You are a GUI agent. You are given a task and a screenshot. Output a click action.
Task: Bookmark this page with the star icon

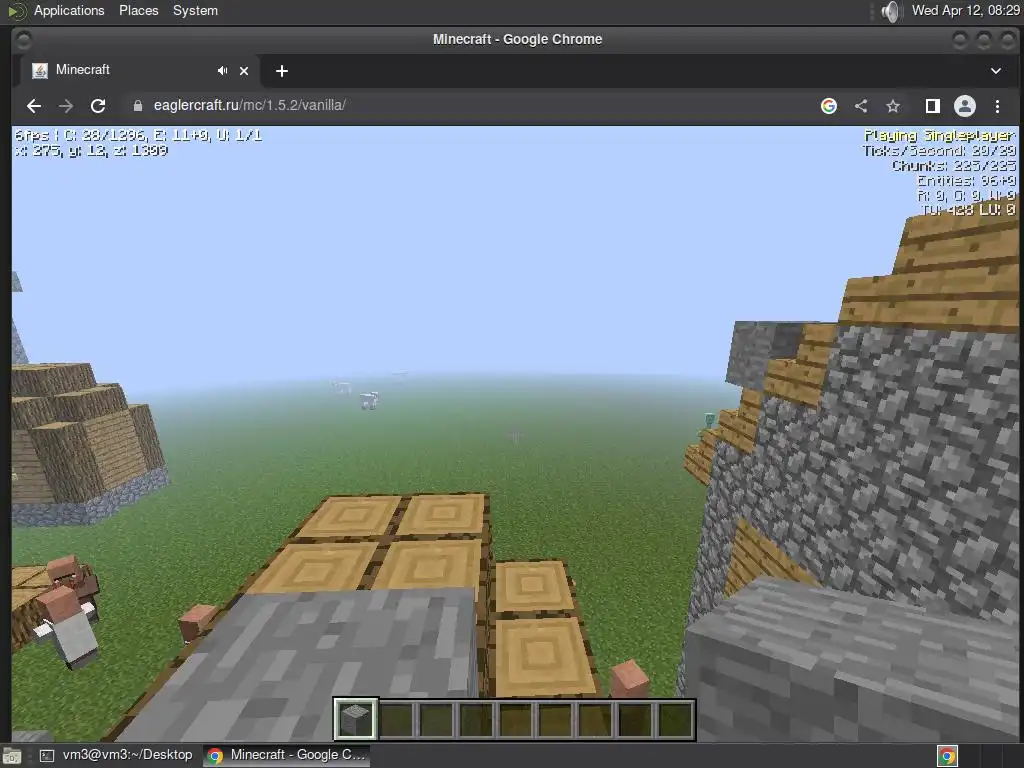893,106
